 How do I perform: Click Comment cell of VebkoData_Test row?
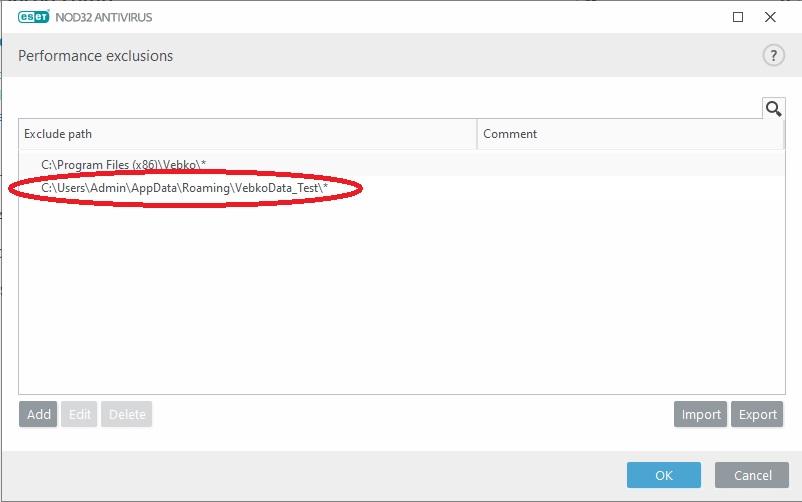(x=630, y=188)
